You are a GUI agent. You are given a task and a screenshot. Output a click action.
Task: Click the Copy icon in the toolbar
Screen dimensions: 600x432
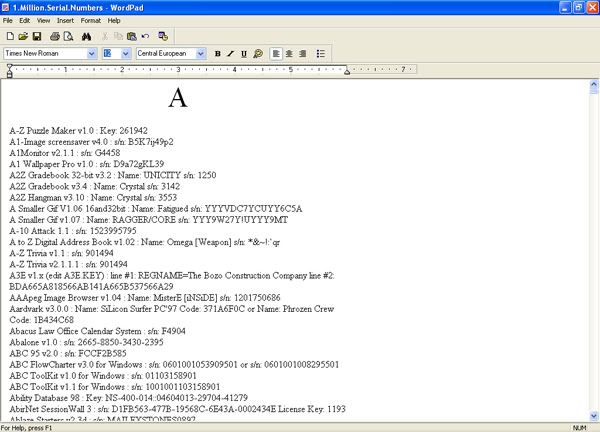[x=118, y=36]
